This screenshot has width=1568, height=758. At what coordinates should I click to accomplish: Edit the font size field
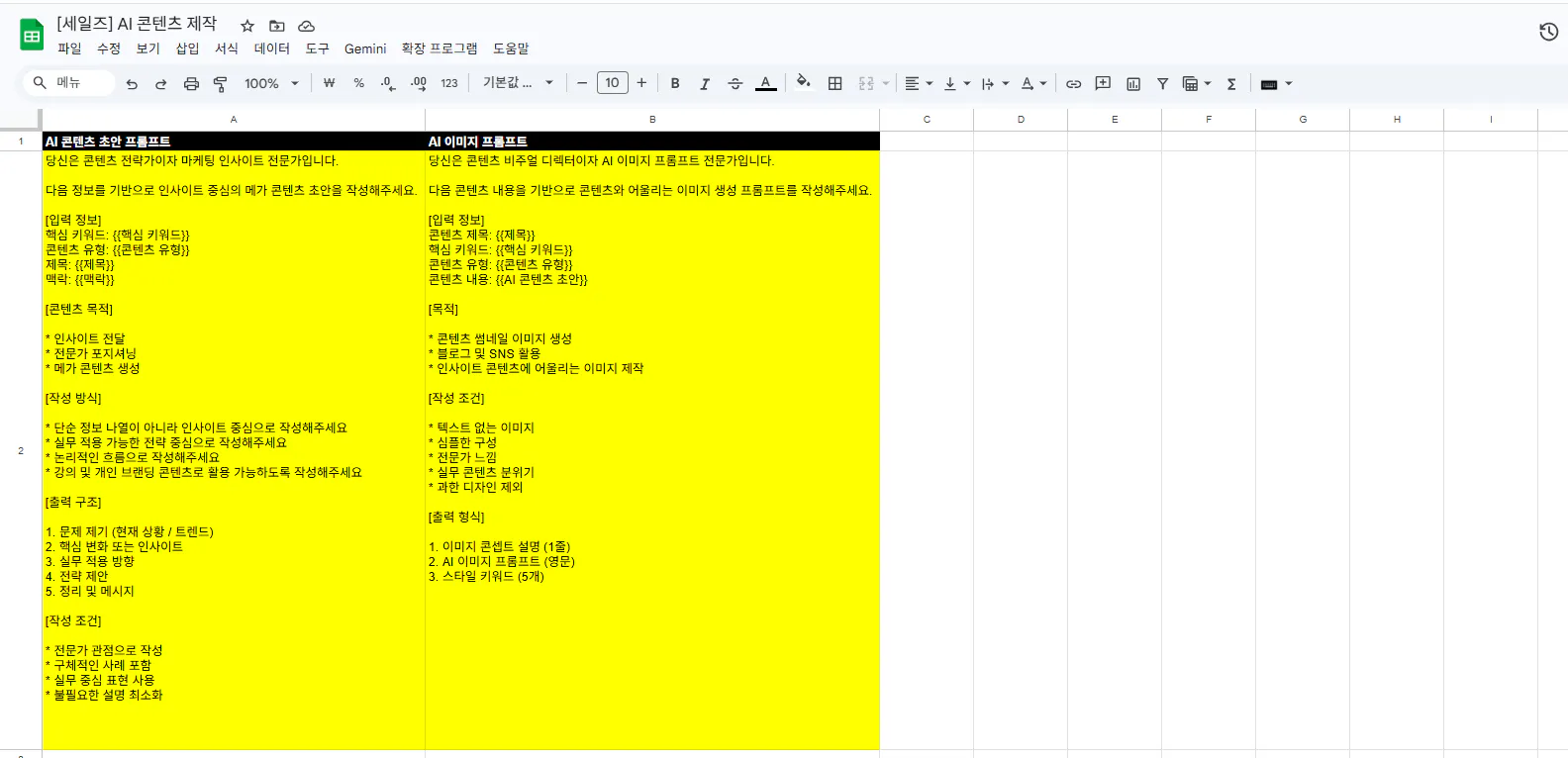[x=612, y=83]
